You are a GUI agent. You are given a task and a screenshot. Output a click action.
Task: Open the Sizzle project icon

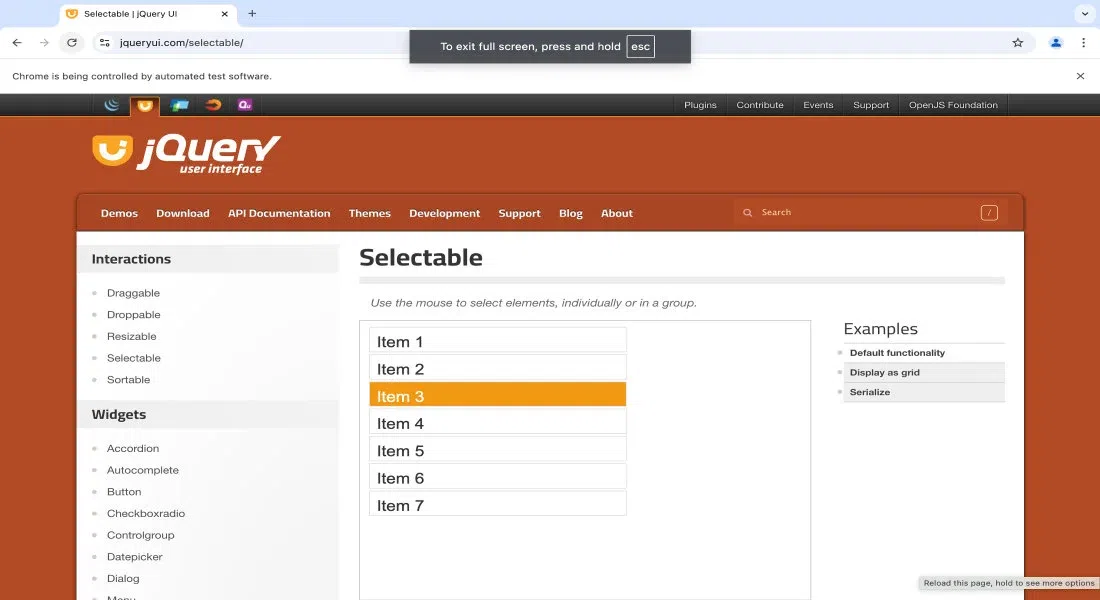pos(213,105)
